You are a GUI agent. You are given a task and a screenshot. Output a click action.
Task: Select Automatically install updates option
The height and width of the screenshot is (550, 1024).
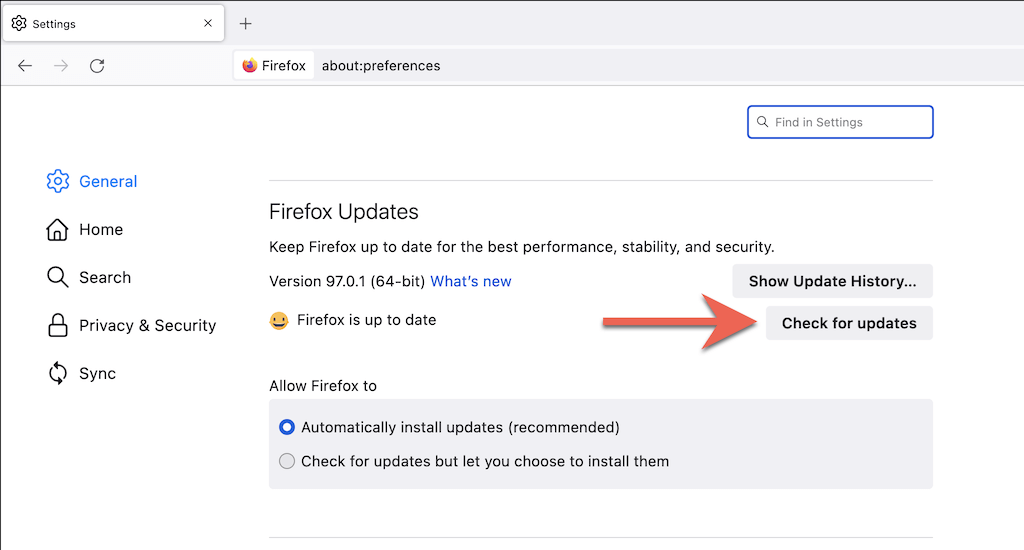point(288,427)
